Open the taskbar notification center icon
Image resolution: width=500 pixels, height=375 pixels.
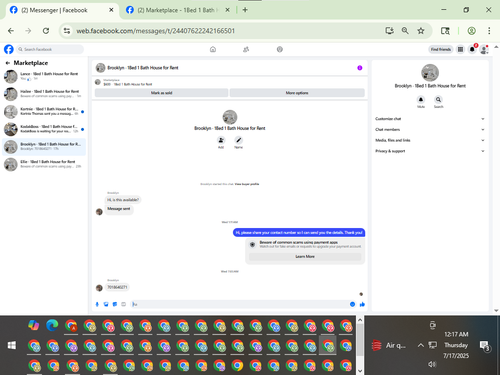tap(484, 345)
